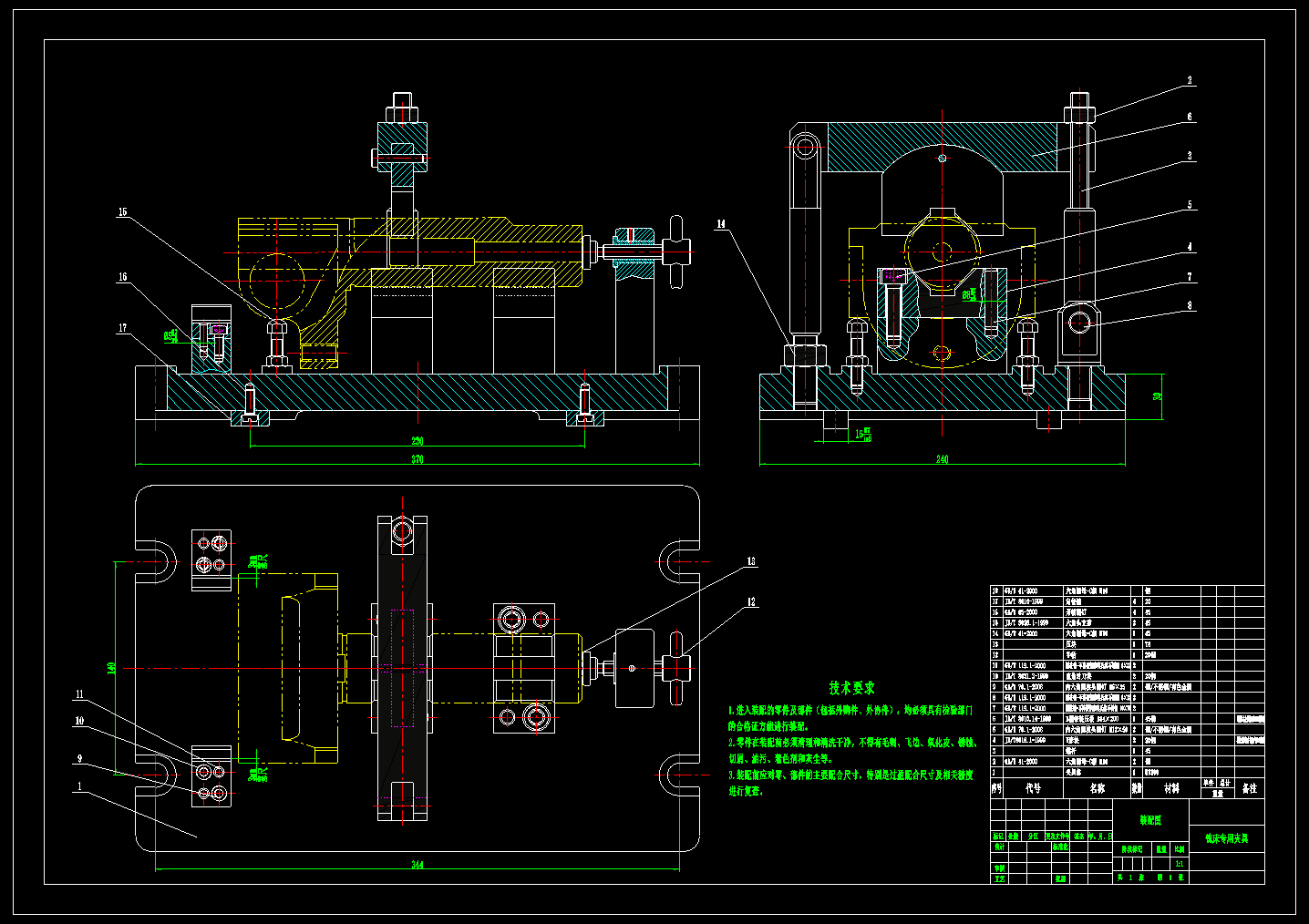Click the '技术要求' heading text
Image resolution: width=1309 pixels, height=924 pixels.
pos(851,688)
